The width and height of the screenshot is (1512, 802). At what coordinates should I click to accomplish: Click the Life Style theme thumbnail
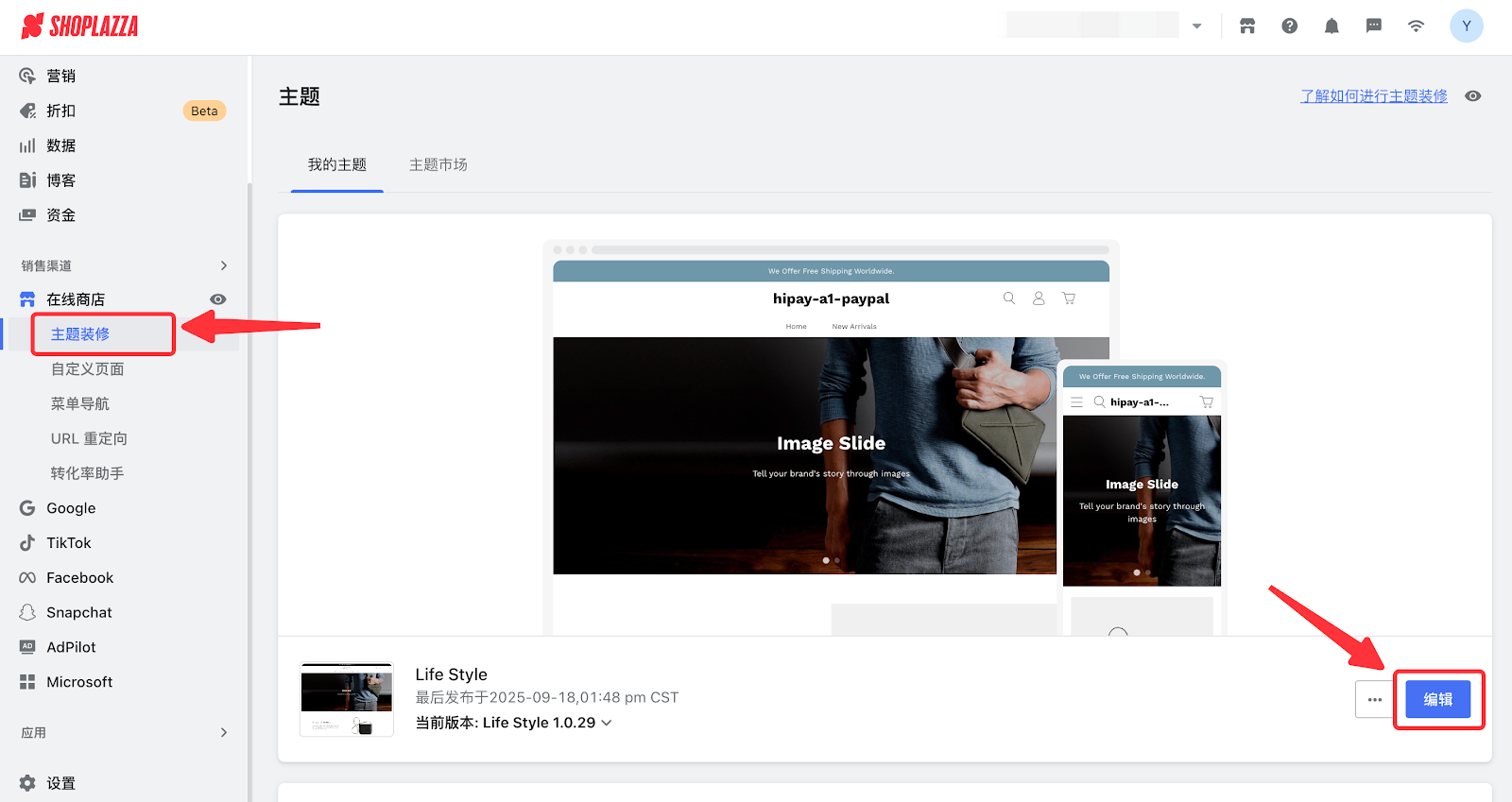click(347, 699)
